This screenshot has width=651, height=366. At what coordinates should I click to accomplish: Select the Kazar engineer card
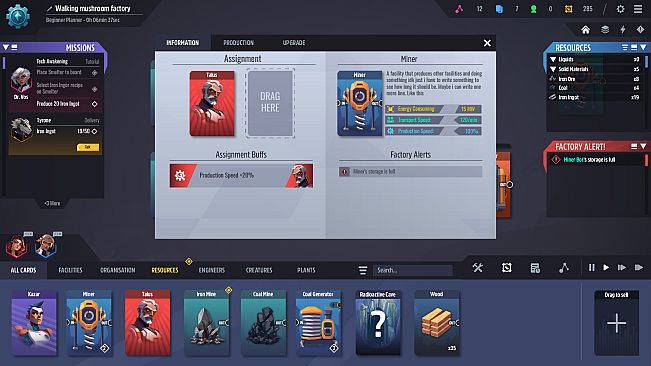pyautogui.click(x=34, y=322)
